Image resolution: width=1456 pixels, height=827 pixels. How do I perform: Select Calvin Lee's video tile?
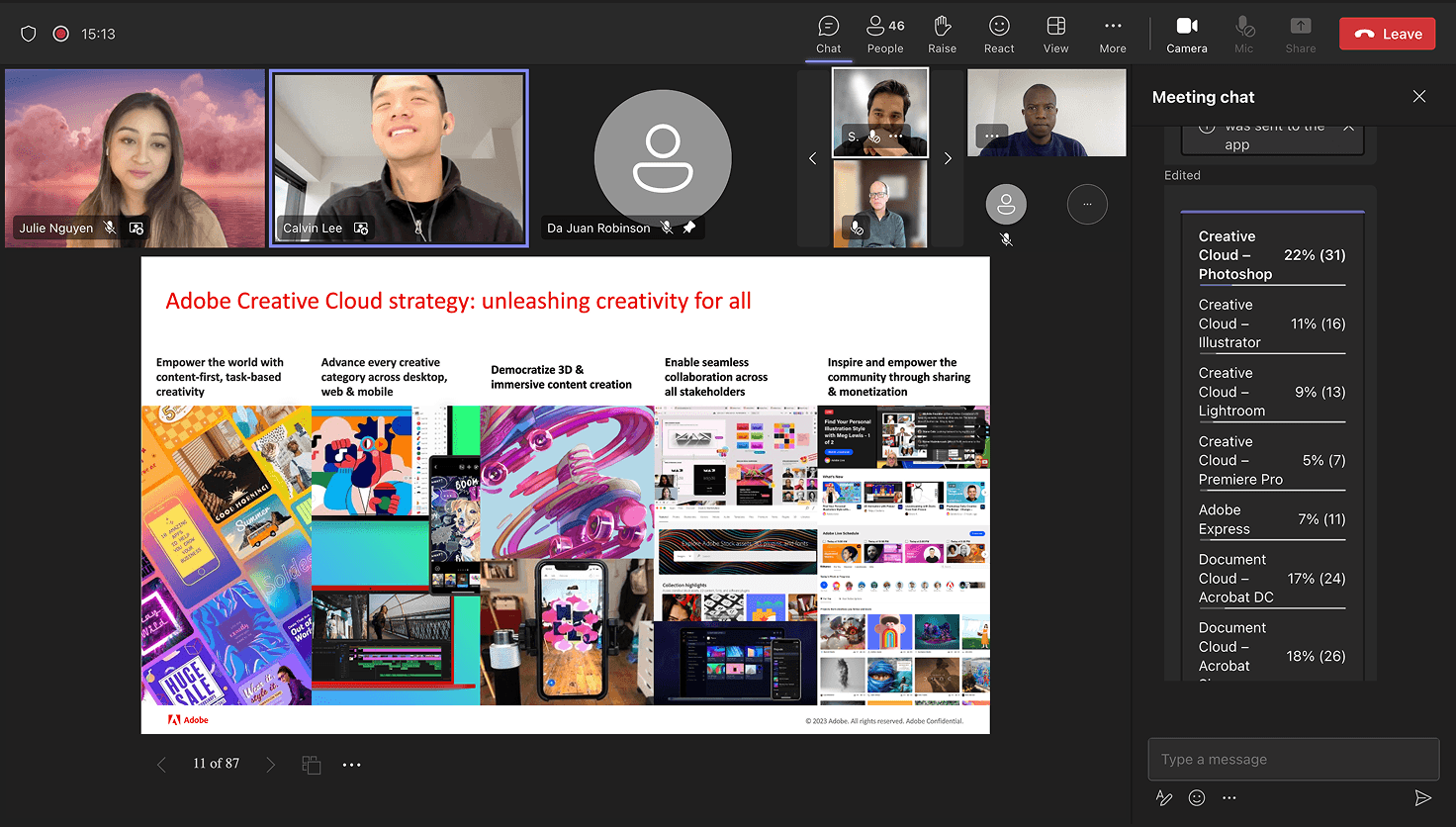click(399, 158)
